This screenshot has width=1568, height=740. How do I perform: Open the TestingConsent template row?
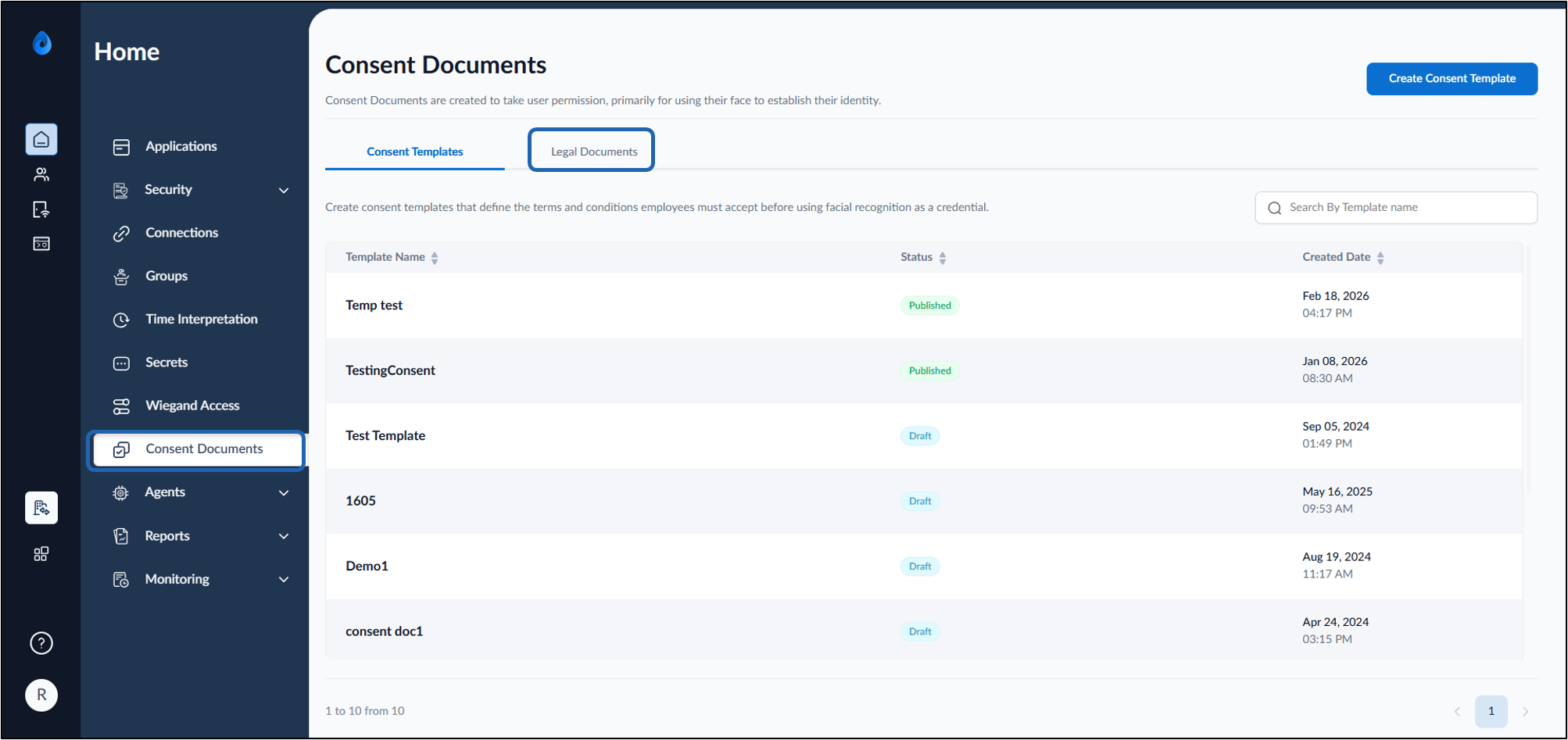[x=924, y=370]
